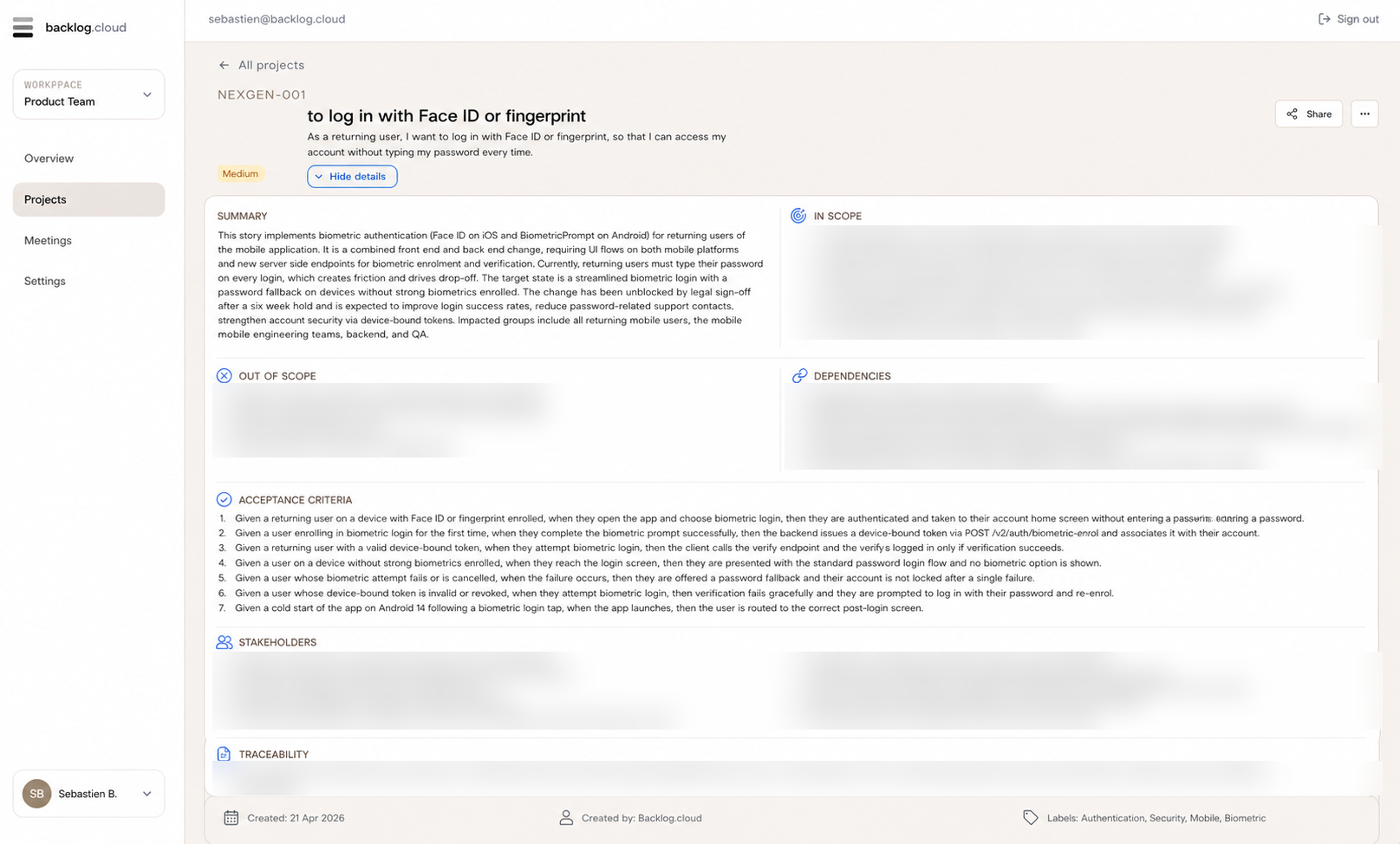Click the Out of Scope cross icon

(224, 375)
